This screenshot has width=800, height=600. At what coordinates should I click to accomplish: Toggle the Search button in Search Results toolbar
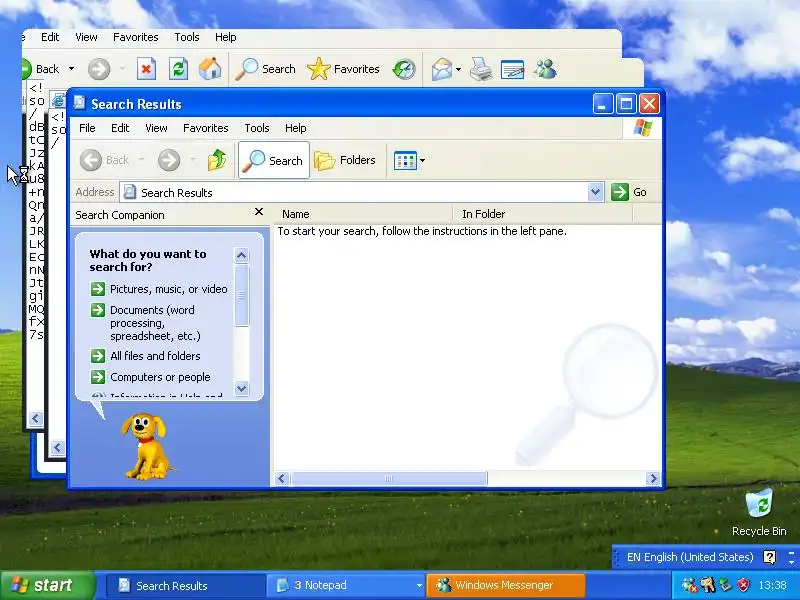coord(273,160)
